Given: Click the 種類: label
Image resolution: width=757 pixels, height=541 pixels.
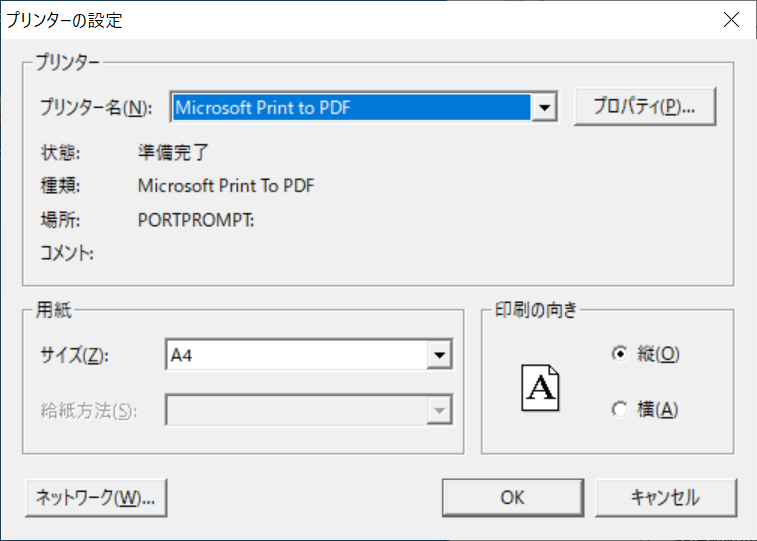Looking at the screenshot, I should [60, 186].
